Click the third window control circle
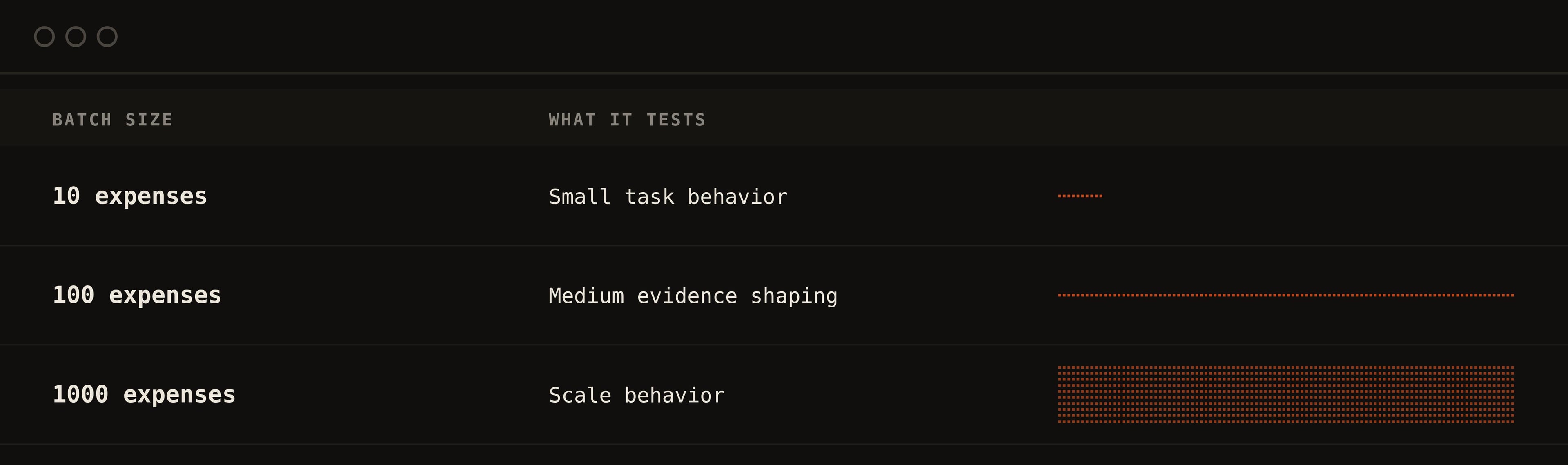 coord(107,36)
